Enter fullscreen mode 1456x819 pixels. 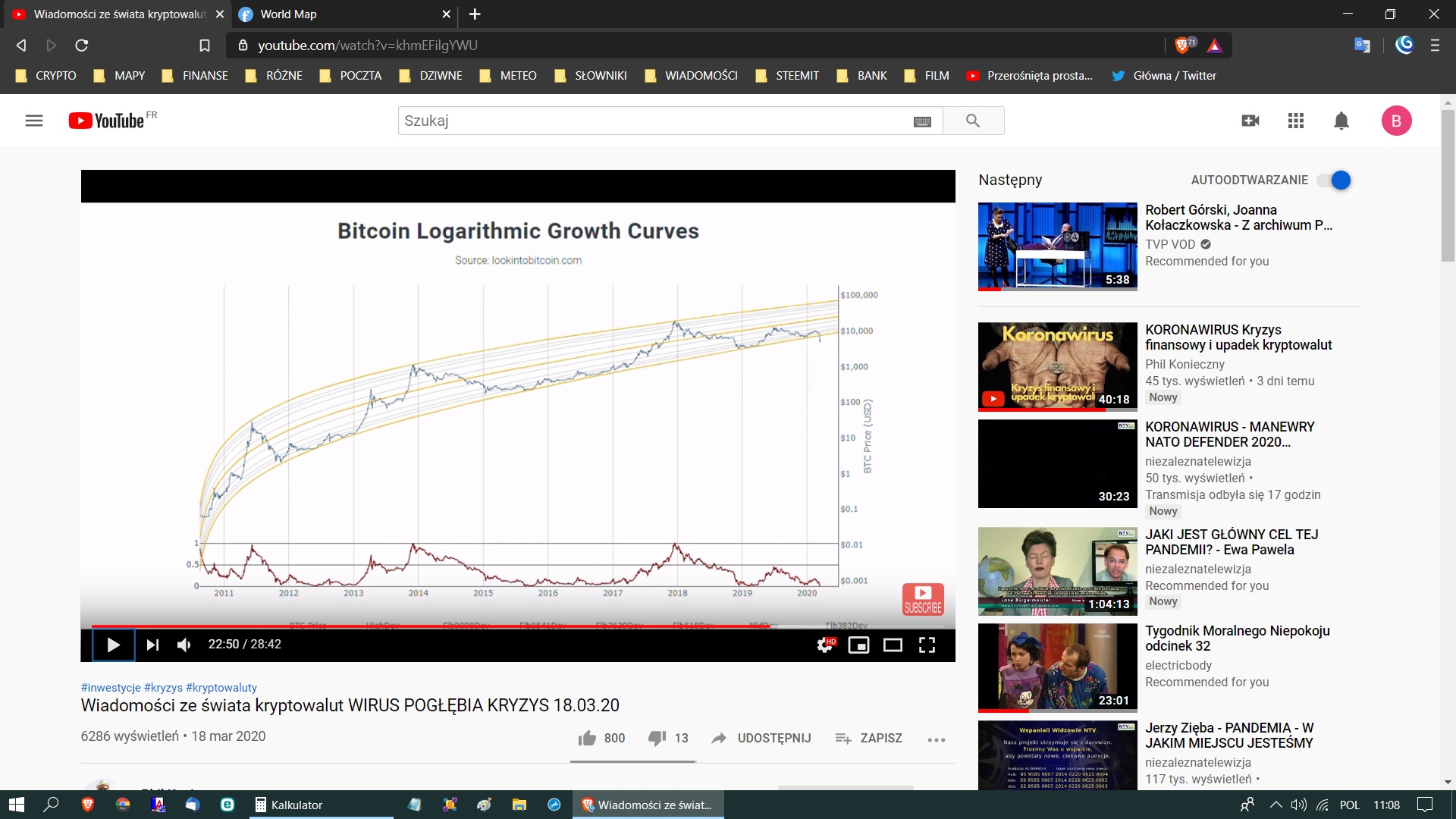click(927, 645)
